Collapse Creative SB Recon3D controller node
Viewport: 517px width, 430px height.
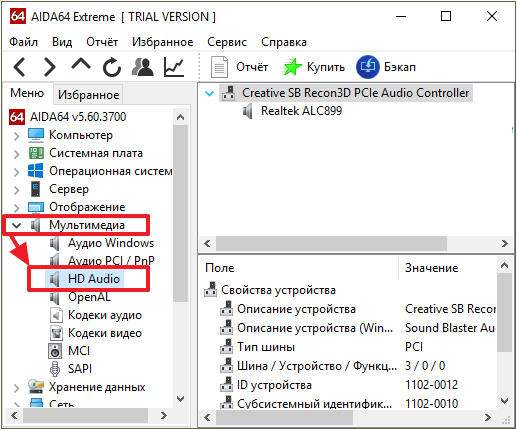[209, 93]
